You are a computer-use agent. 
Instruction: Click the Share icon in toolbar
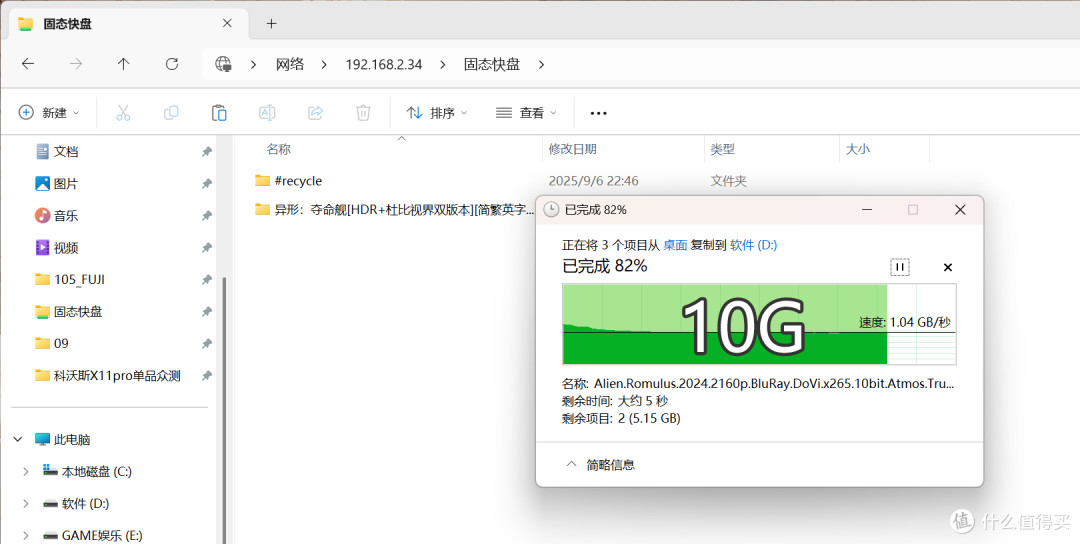point(315,113)
